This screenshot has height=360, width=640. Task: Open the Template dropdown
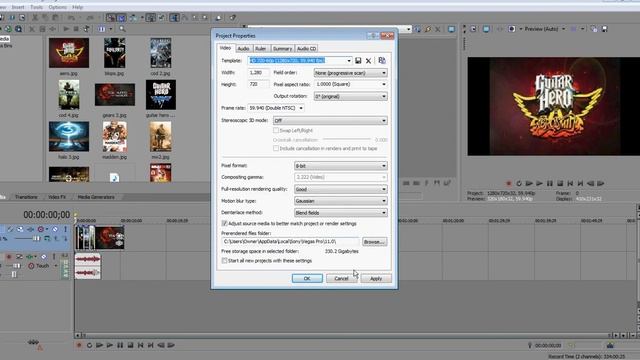(x=349, y=61)
